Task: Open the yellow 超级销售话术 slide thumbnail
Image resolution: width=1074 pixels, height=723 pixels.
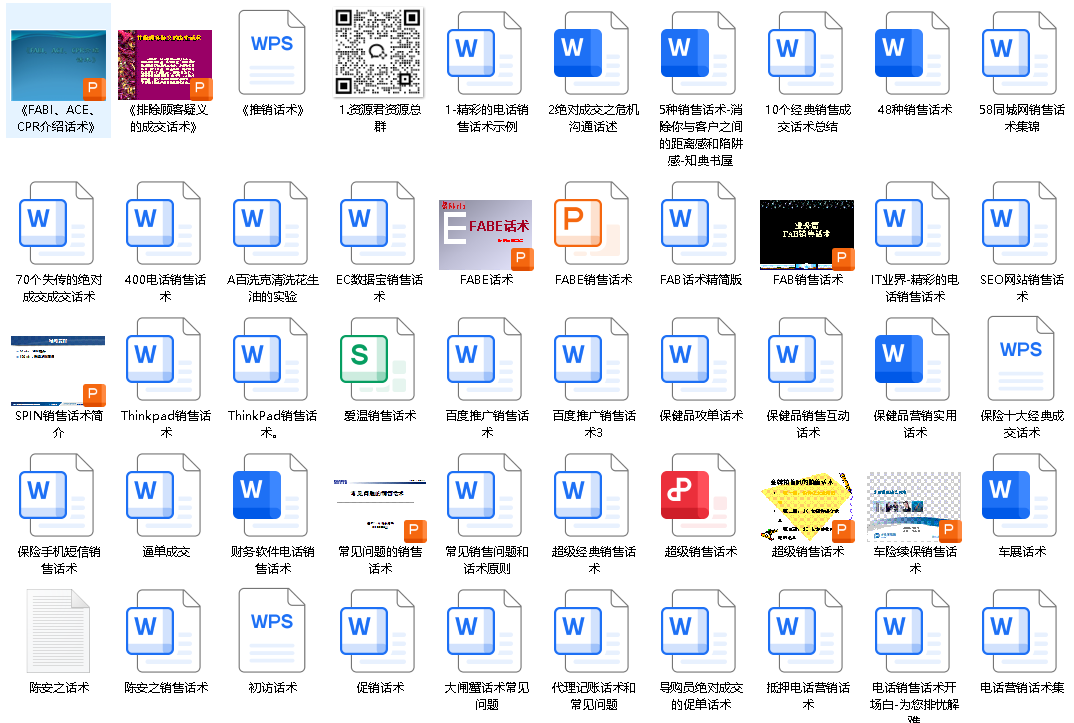Action: [x=806, y=507]
